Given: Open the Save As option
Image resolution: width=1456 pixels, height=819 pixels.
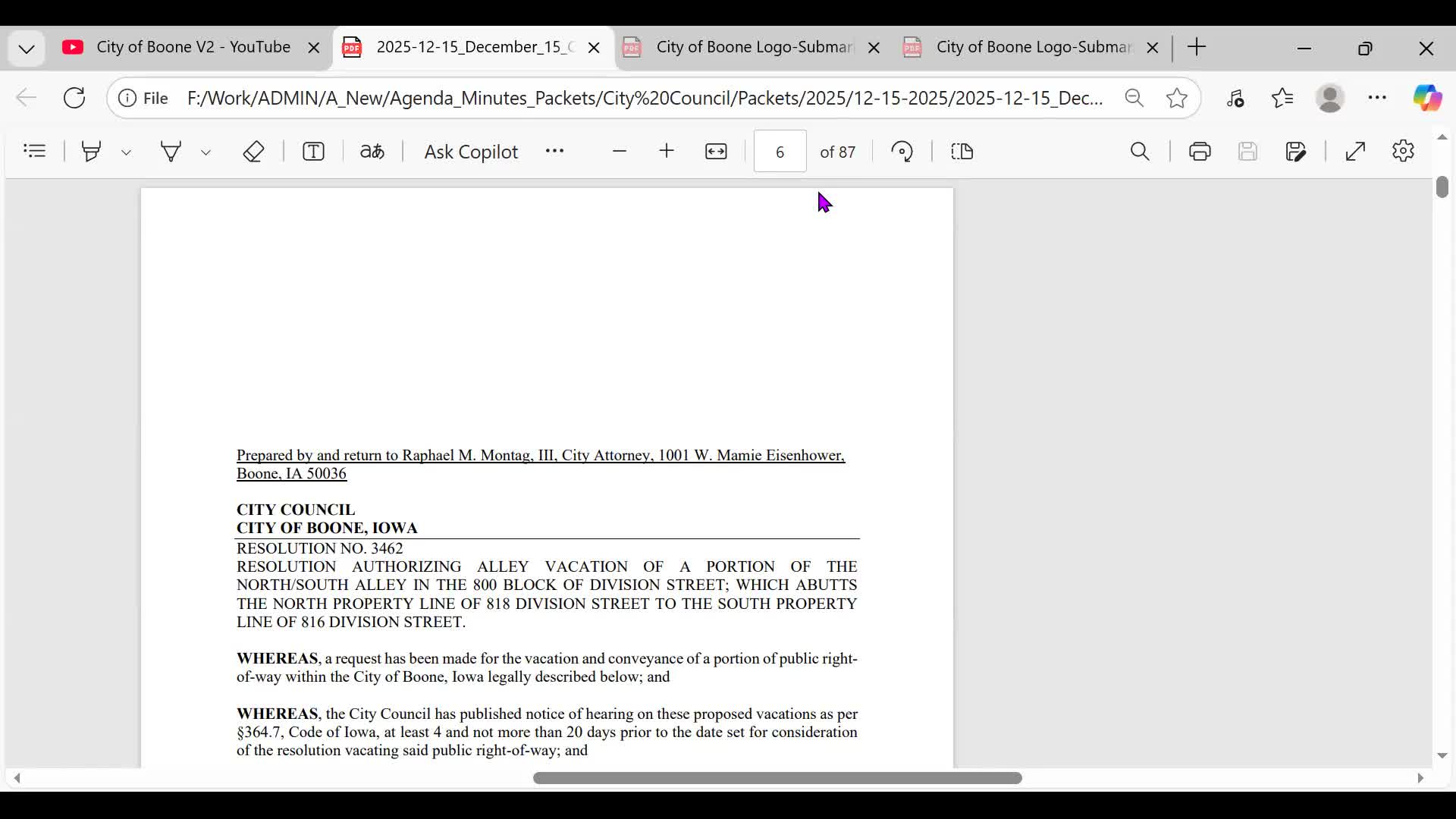Looking at the screenshot, I should pos(1296,152).
